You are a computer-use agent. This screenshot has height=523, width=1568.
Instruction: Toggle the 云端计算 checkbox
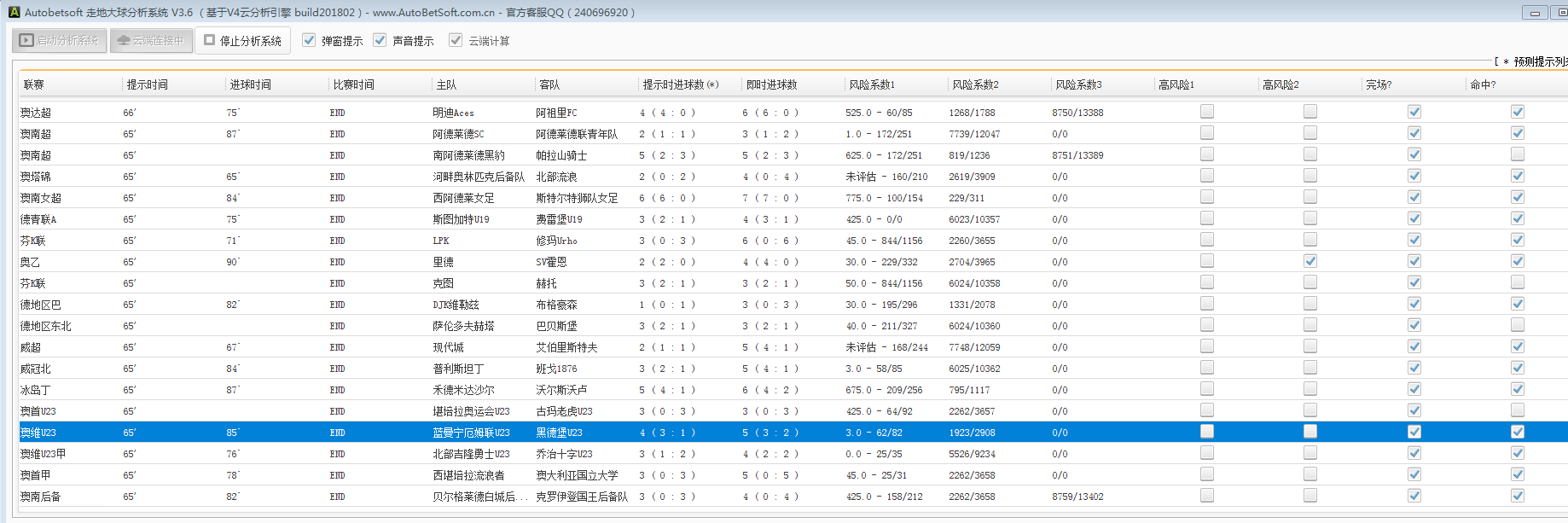(456, 40)
